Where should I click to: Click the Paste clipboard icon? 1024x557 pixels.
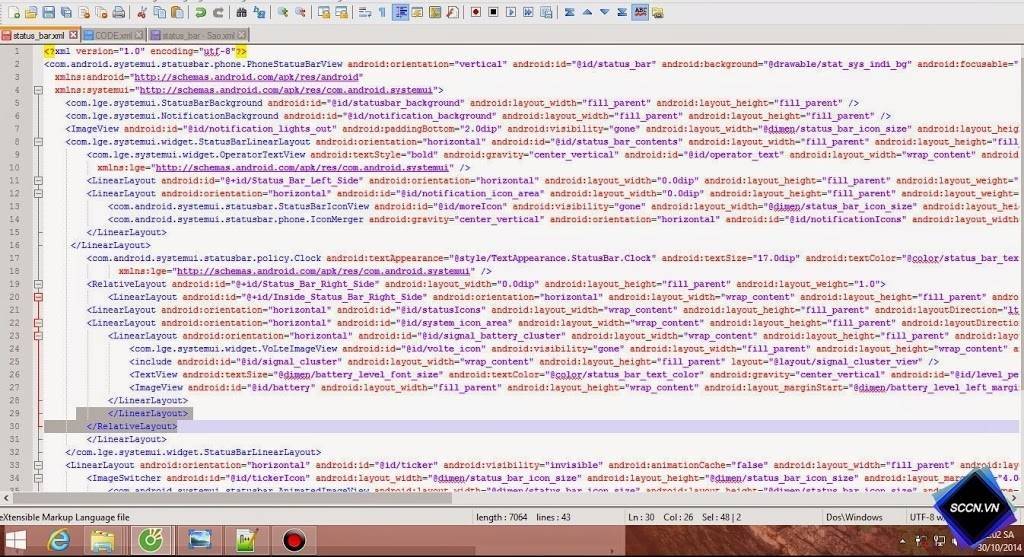(176, 12)
